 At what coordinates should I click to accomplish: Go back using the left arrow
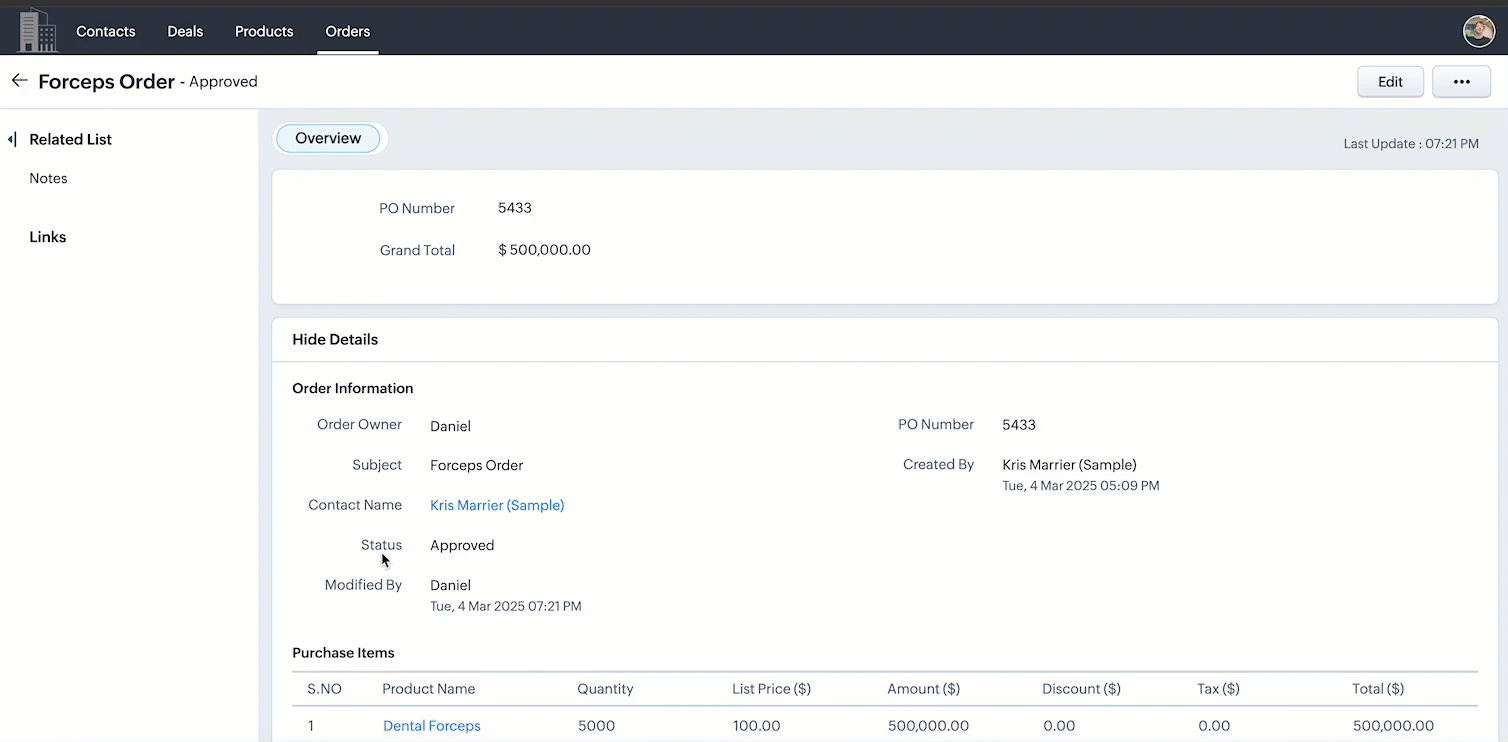tap(19, 81)
